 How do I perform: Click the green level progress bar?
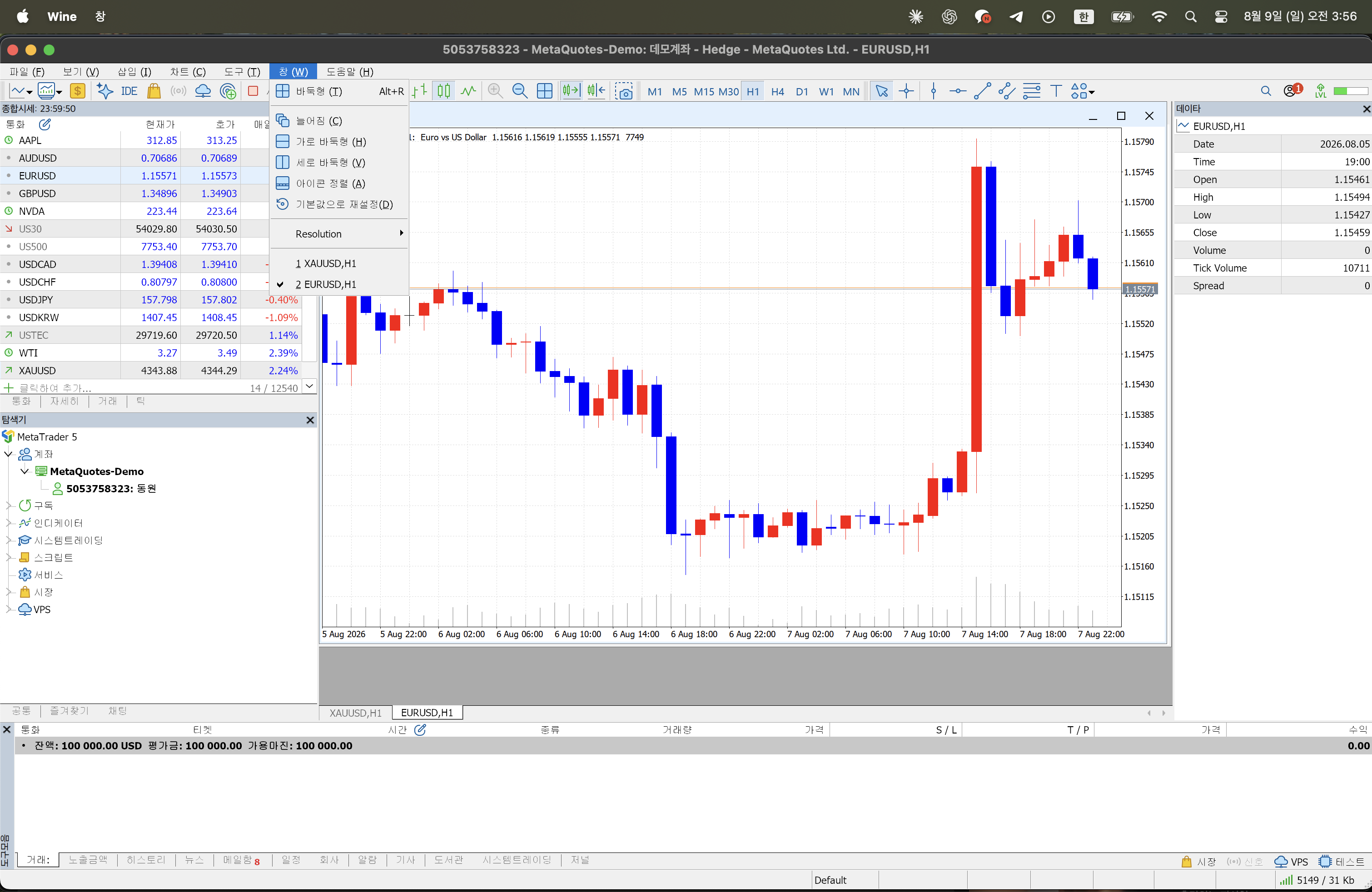coord(1350,91)
